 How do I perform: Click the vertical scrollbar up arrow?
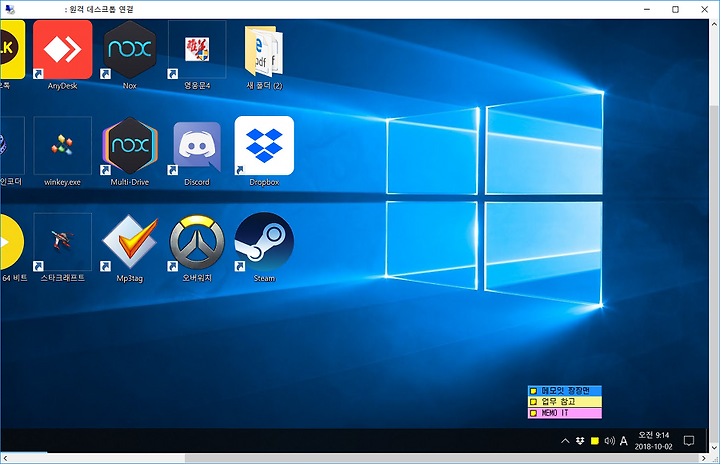pyautogui.click(x=714, y=23)
